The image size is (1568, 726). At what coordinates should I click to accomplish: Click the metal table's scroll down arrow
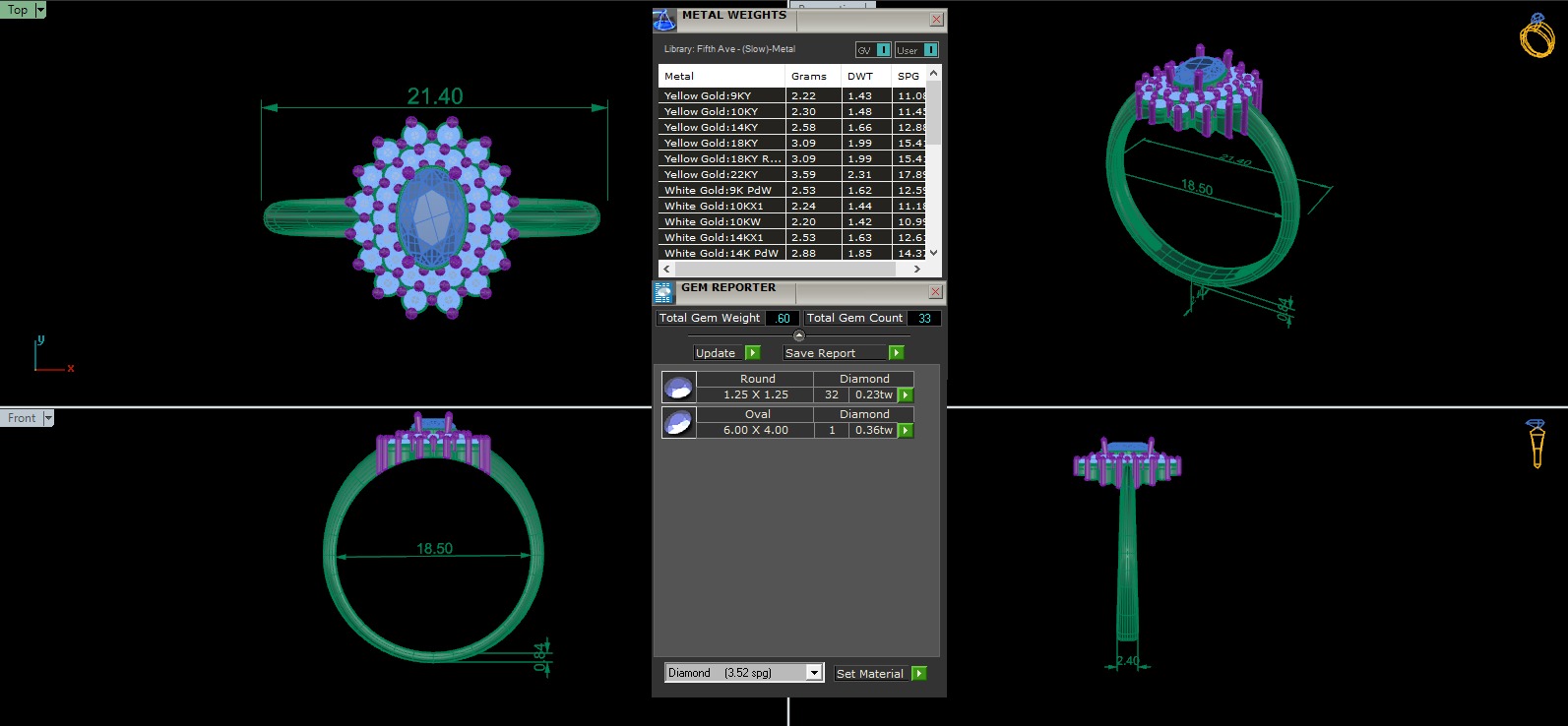(934, 253)
